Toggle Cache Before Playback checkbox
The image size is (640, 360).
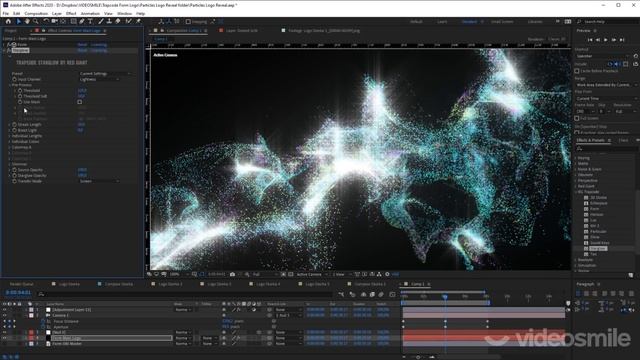(x=577, y=71)
